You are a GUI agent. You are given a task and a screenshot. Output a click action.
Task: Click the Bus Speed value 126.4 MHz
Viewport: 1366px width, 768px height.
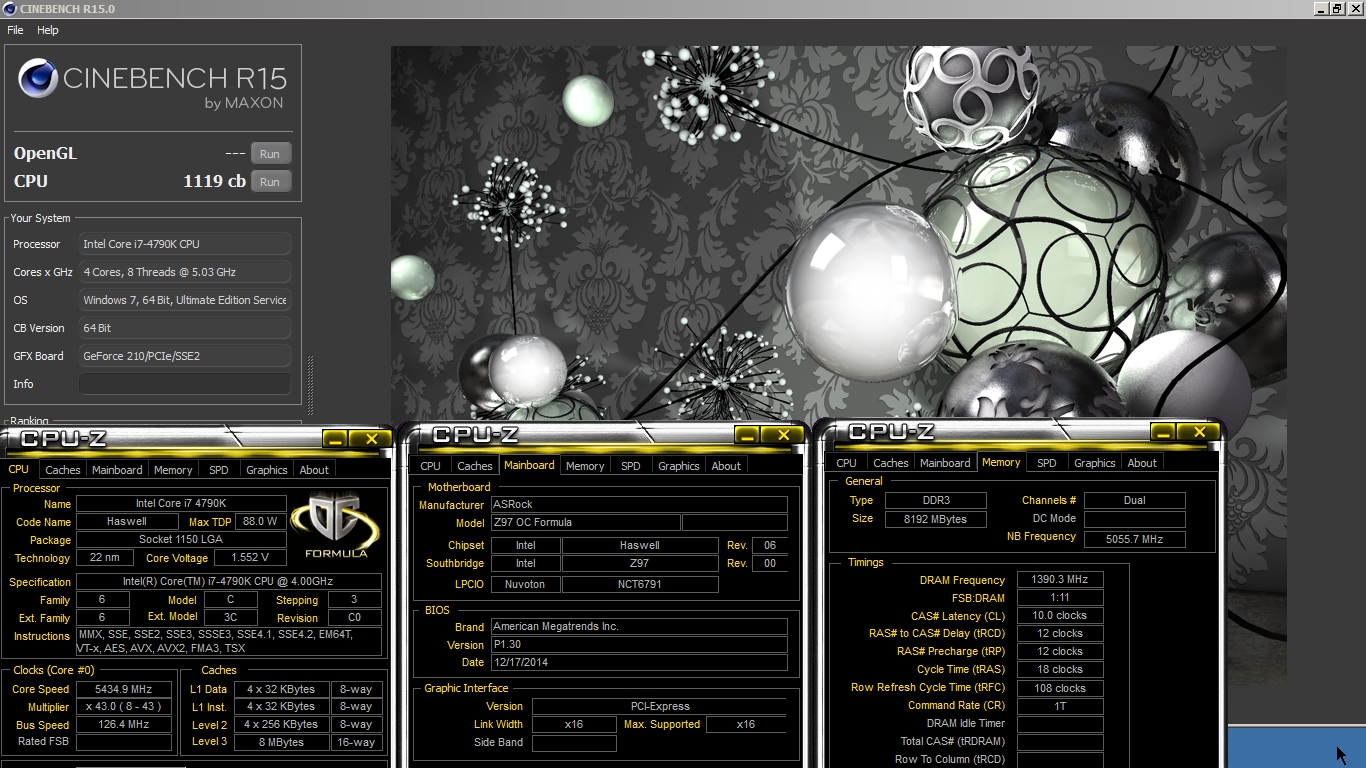click(x=124, y=725)
